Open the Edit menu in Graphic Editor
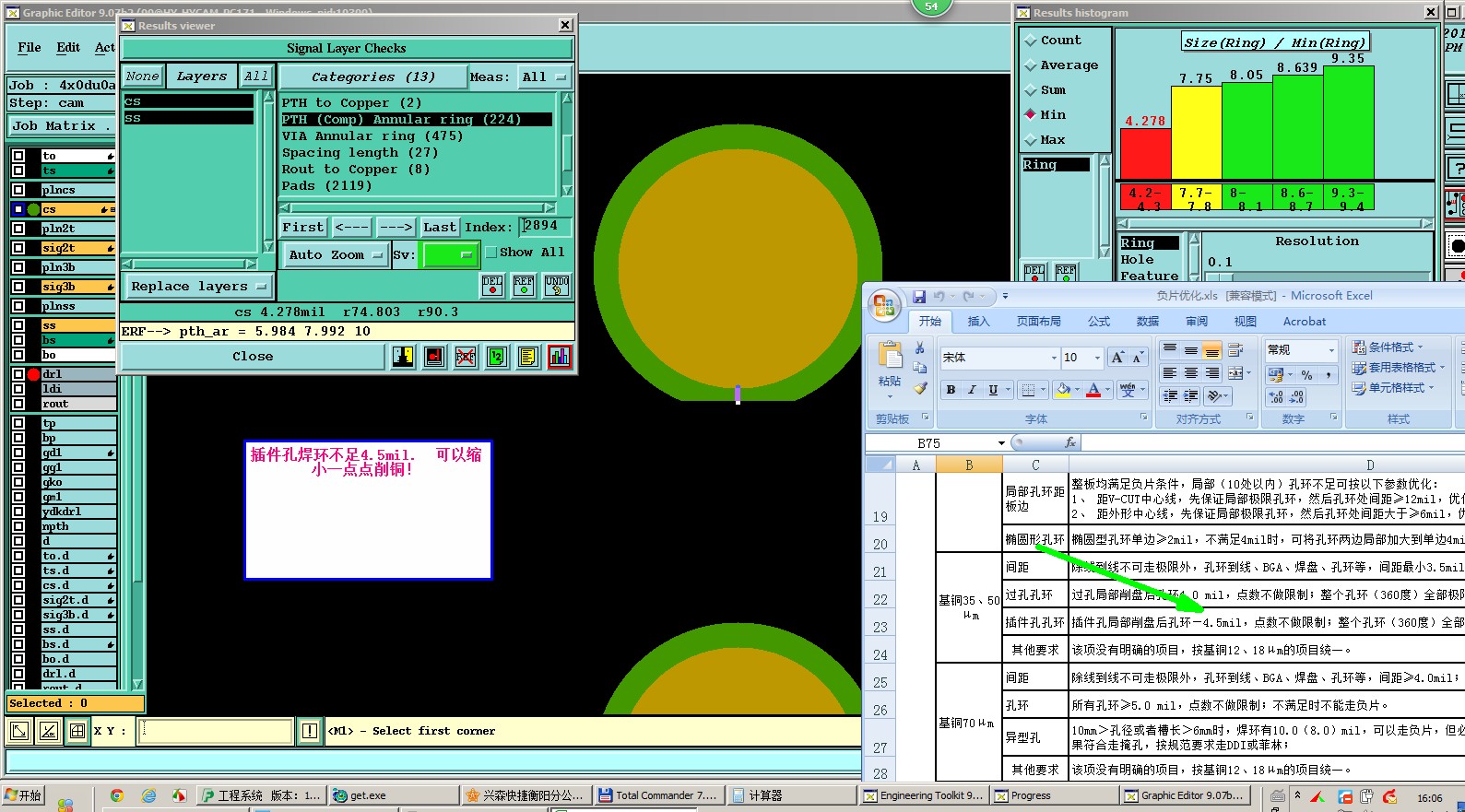 click(x=68, y=48)
